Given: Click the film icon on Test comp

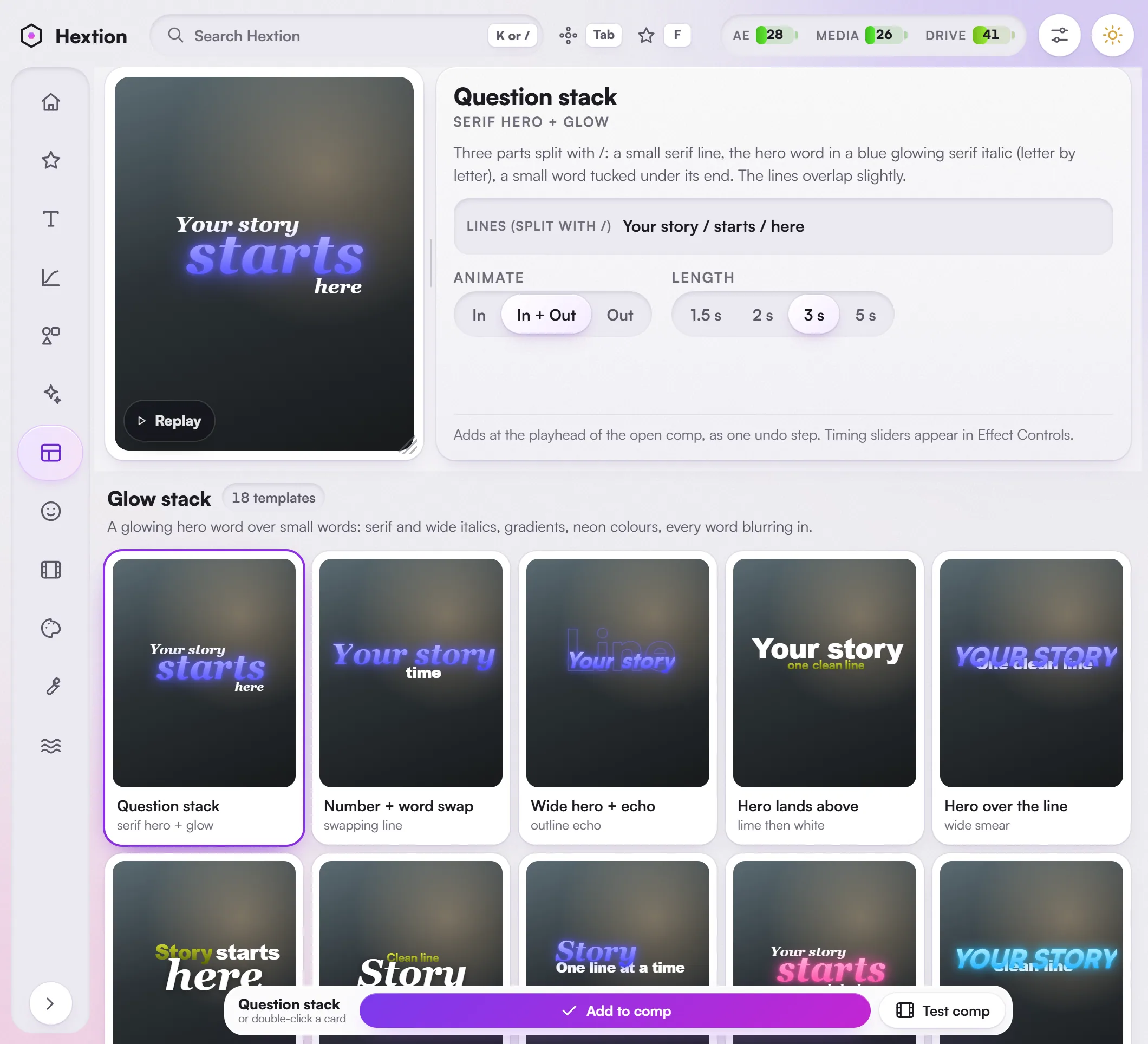Looking at the screenshot, I should tap(904, 1010).
